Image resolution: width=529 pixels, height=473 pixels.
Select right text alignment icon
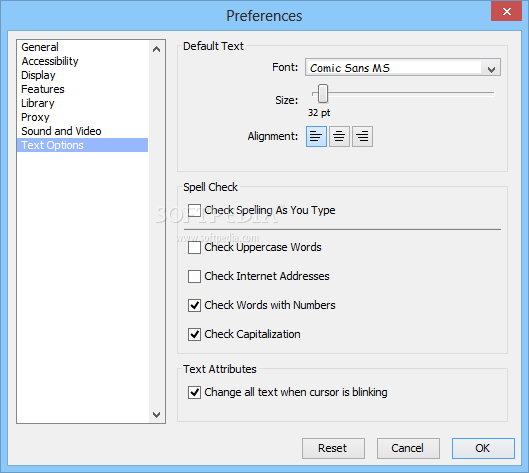click(x=362, y=136)
